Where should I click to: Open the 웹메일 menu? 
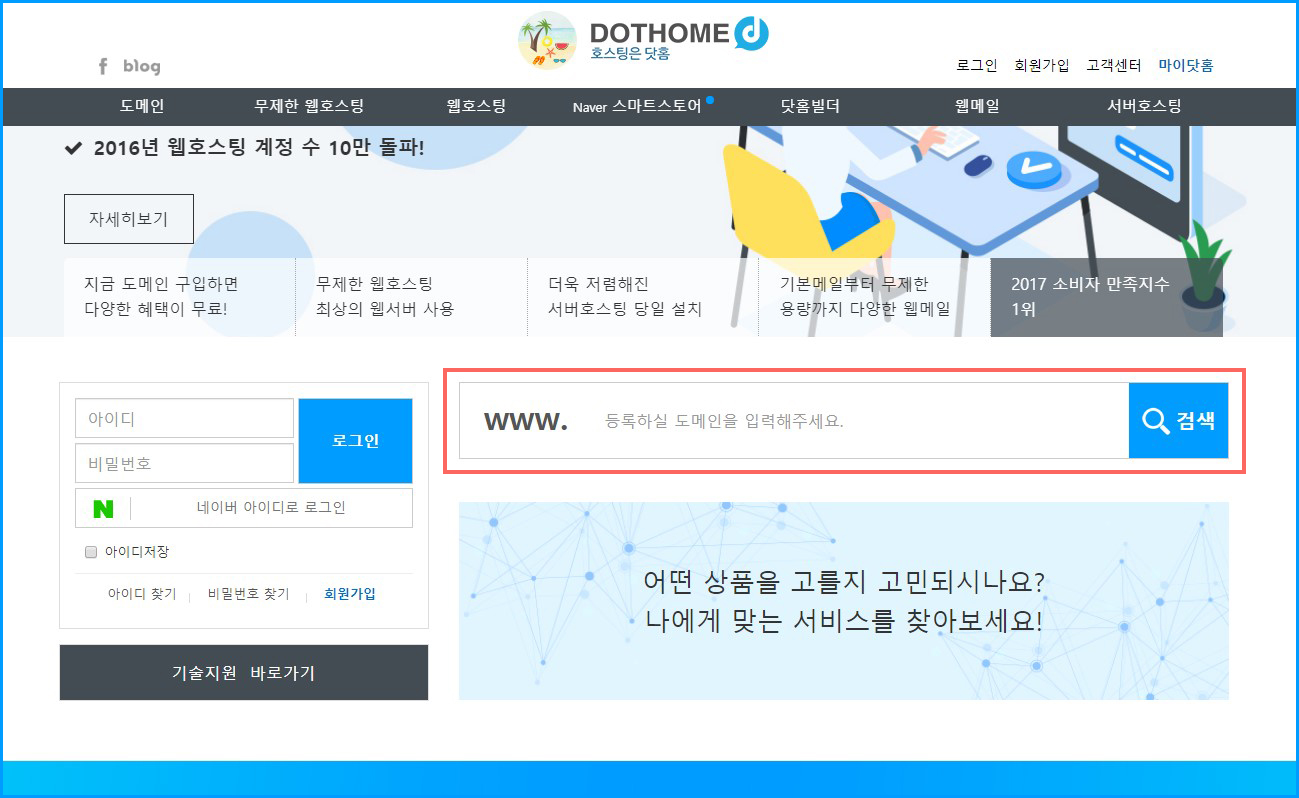coord(977,106)
